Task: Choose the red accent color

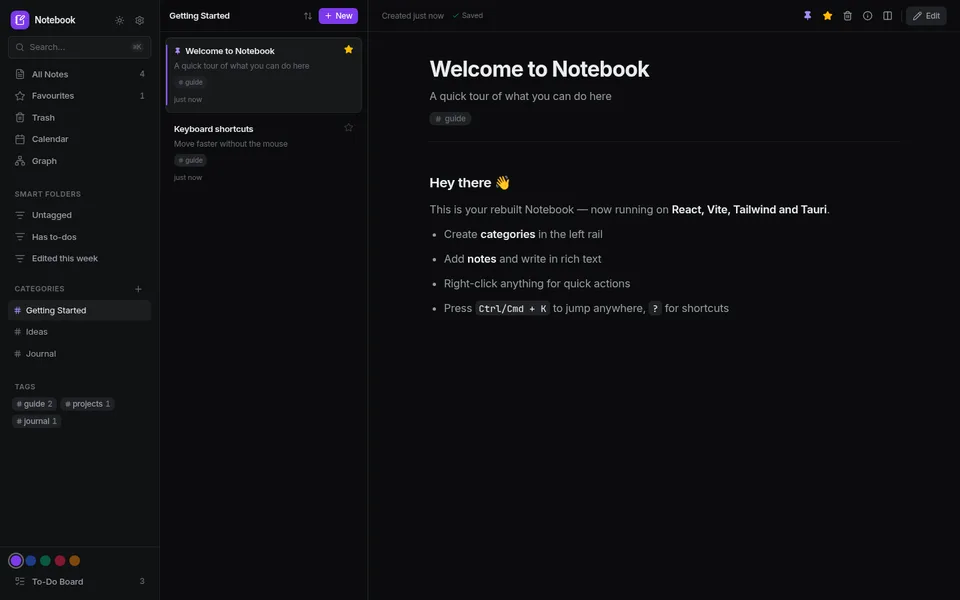Action: [x=60, y=560]
